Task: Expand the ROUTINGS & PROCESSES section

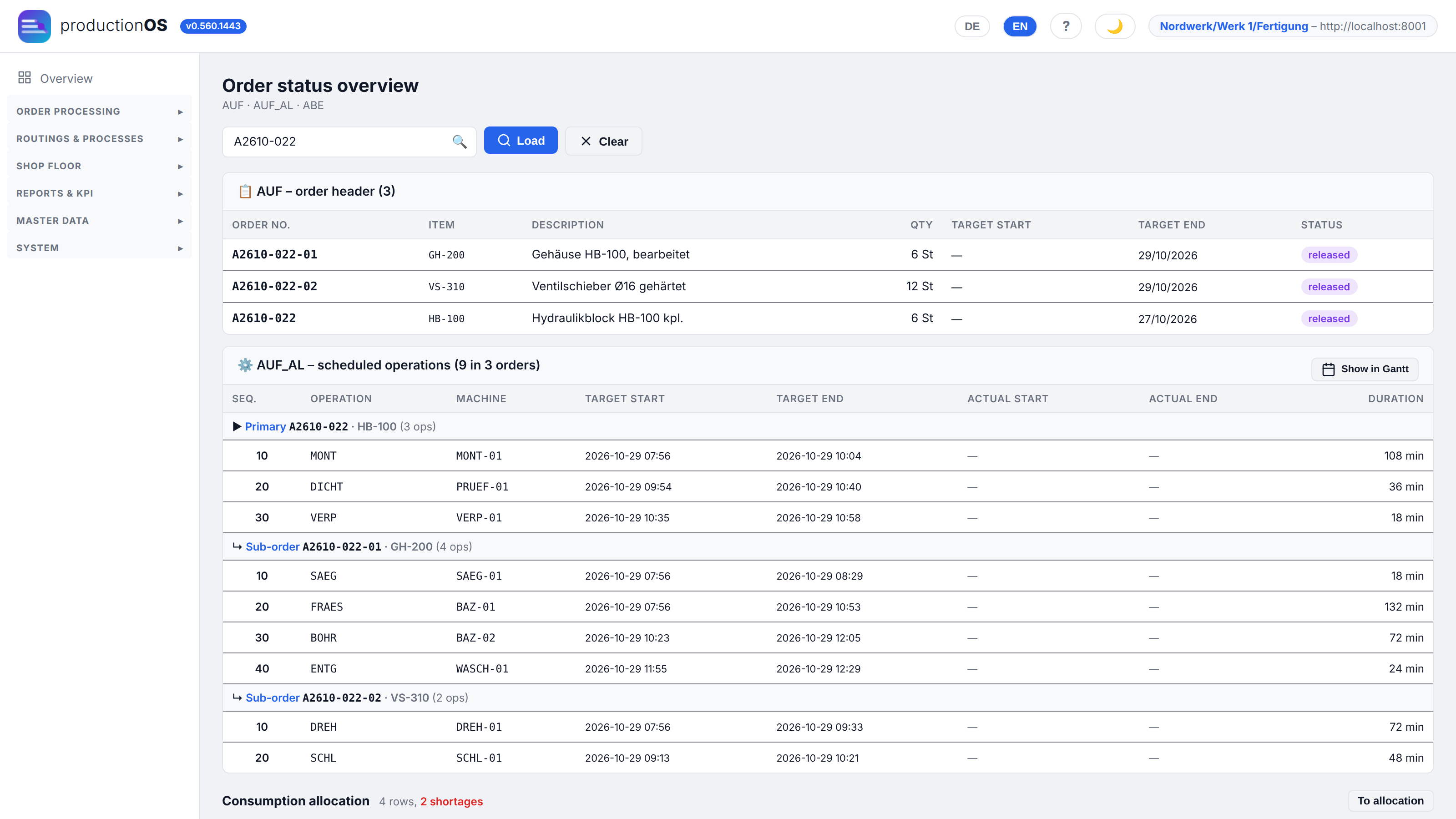Action: (100, 138)
